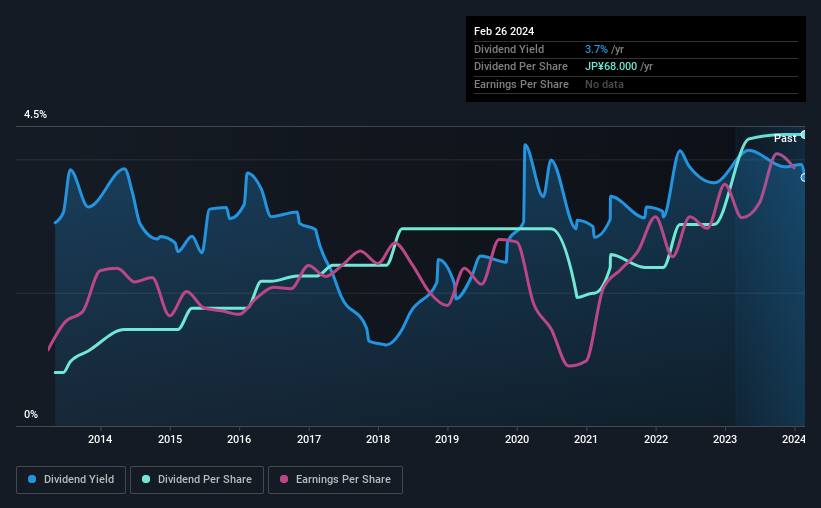The height and width of the screenshot is (508, 821).
Task: Toggle the Earnings Per Share legend button
Action: point(335,480)
